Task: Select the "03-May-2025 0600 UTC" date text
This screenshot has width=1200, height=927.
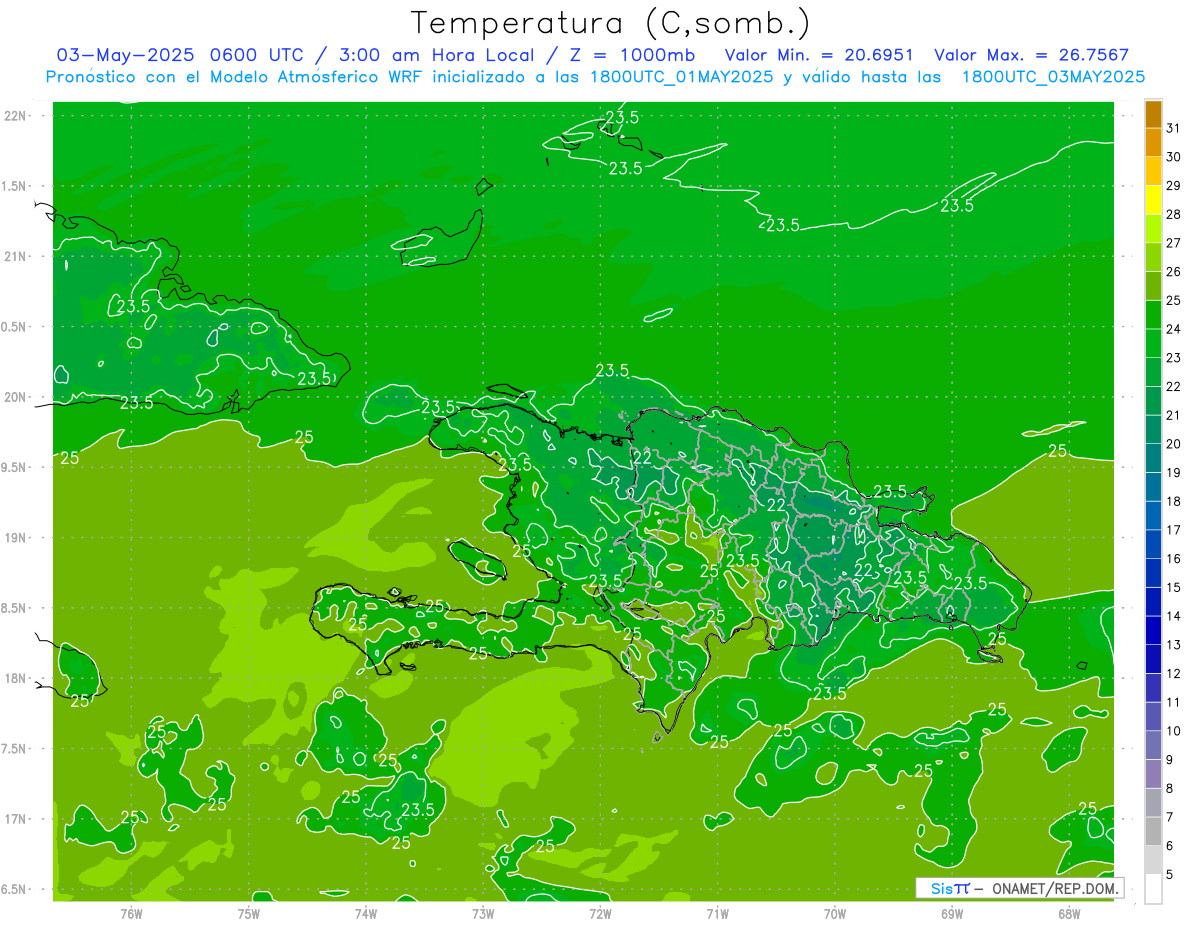Action: click(182, 54)
